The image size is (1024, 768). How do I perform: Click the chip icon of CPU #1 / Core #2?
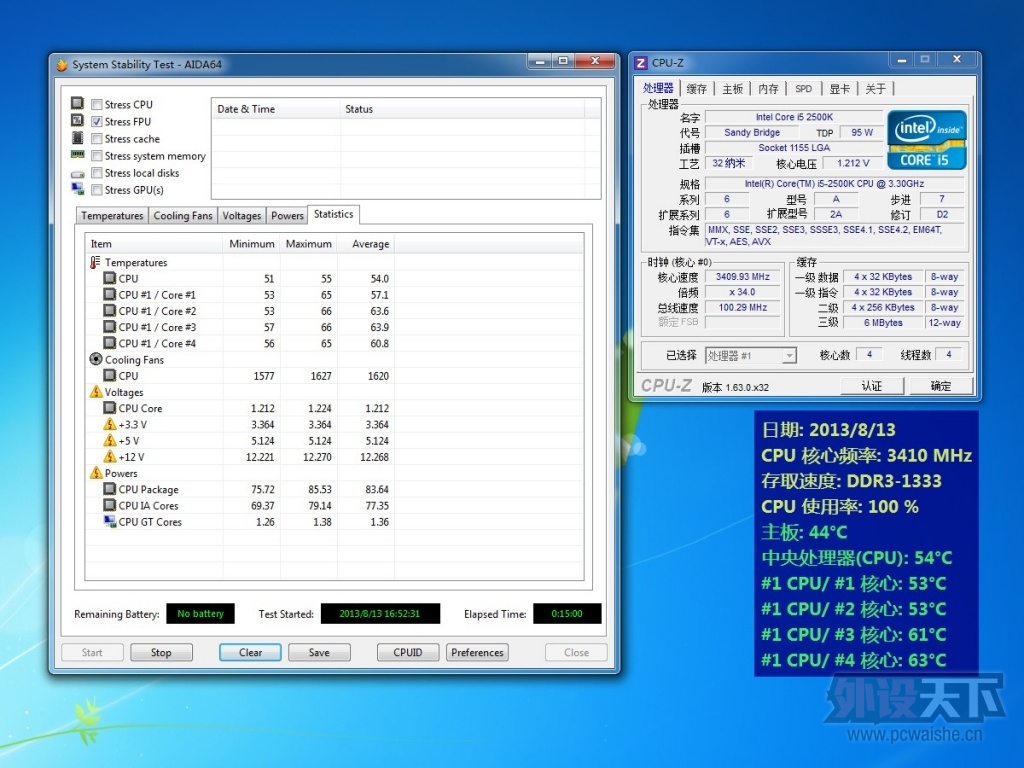click(110, 311)
